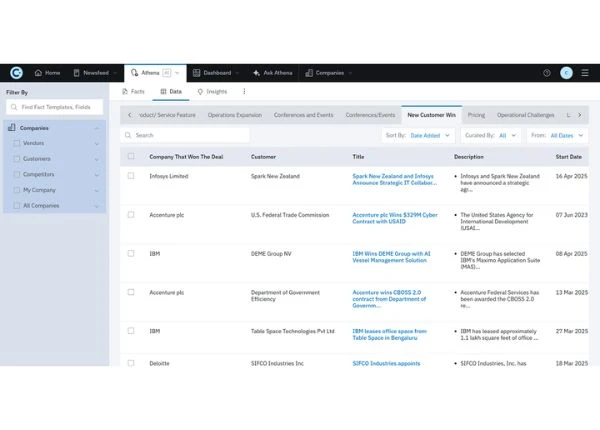Image resolution: width=600 pixels, height=430 pixels.
Task: Open the Operational Challenges tab
Action: (525, 115)
